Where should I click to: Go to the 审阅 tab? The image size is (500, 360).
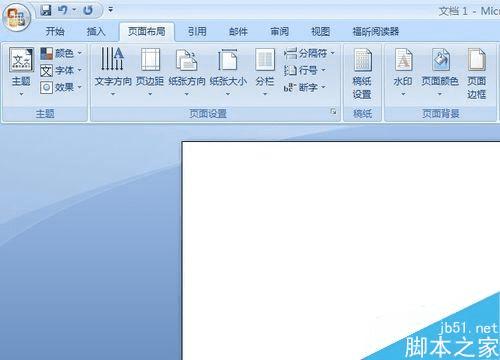pyautogui.click(x=279, y=32)
